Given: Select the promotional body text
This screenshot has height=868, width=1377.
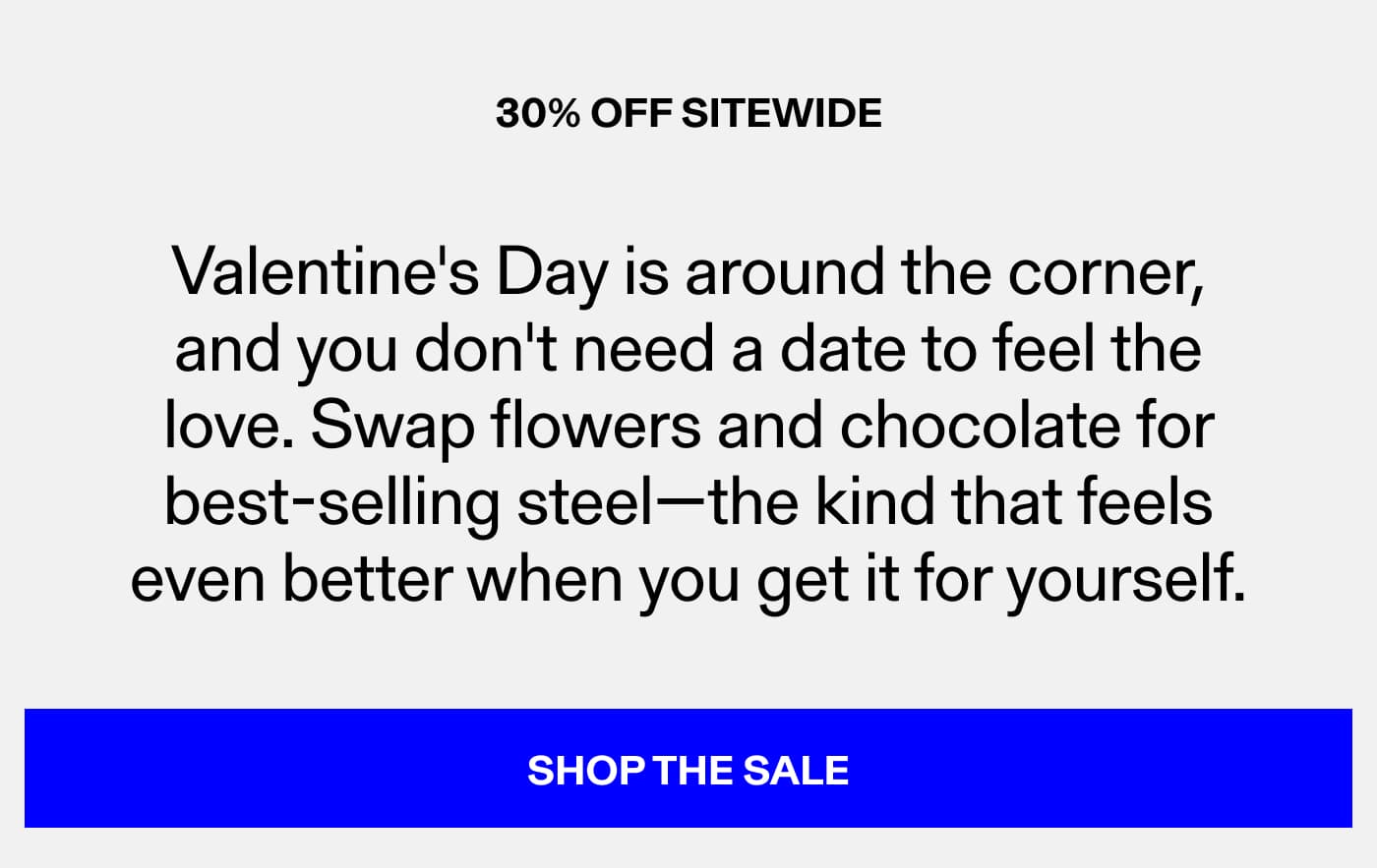Looking at the screenshot, I should tap(688, 423).
